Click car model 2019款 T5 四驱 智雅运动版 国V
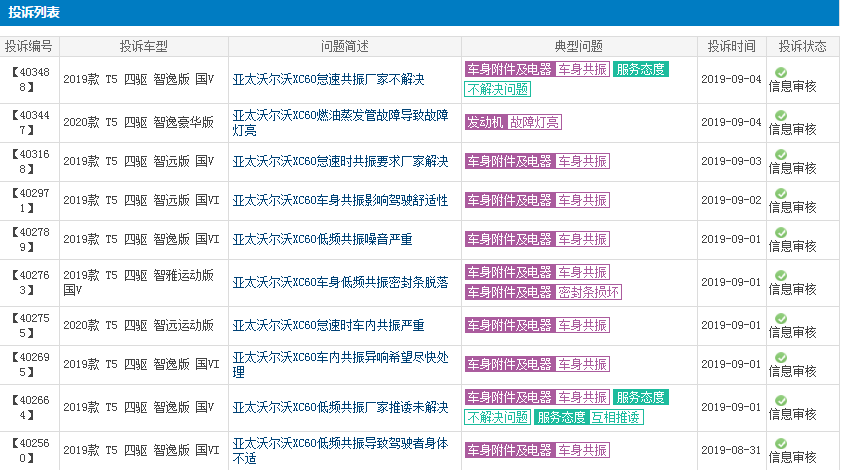The height and width of the screenshot is (470, 841). pyautogui.click(x=138, y=283)
